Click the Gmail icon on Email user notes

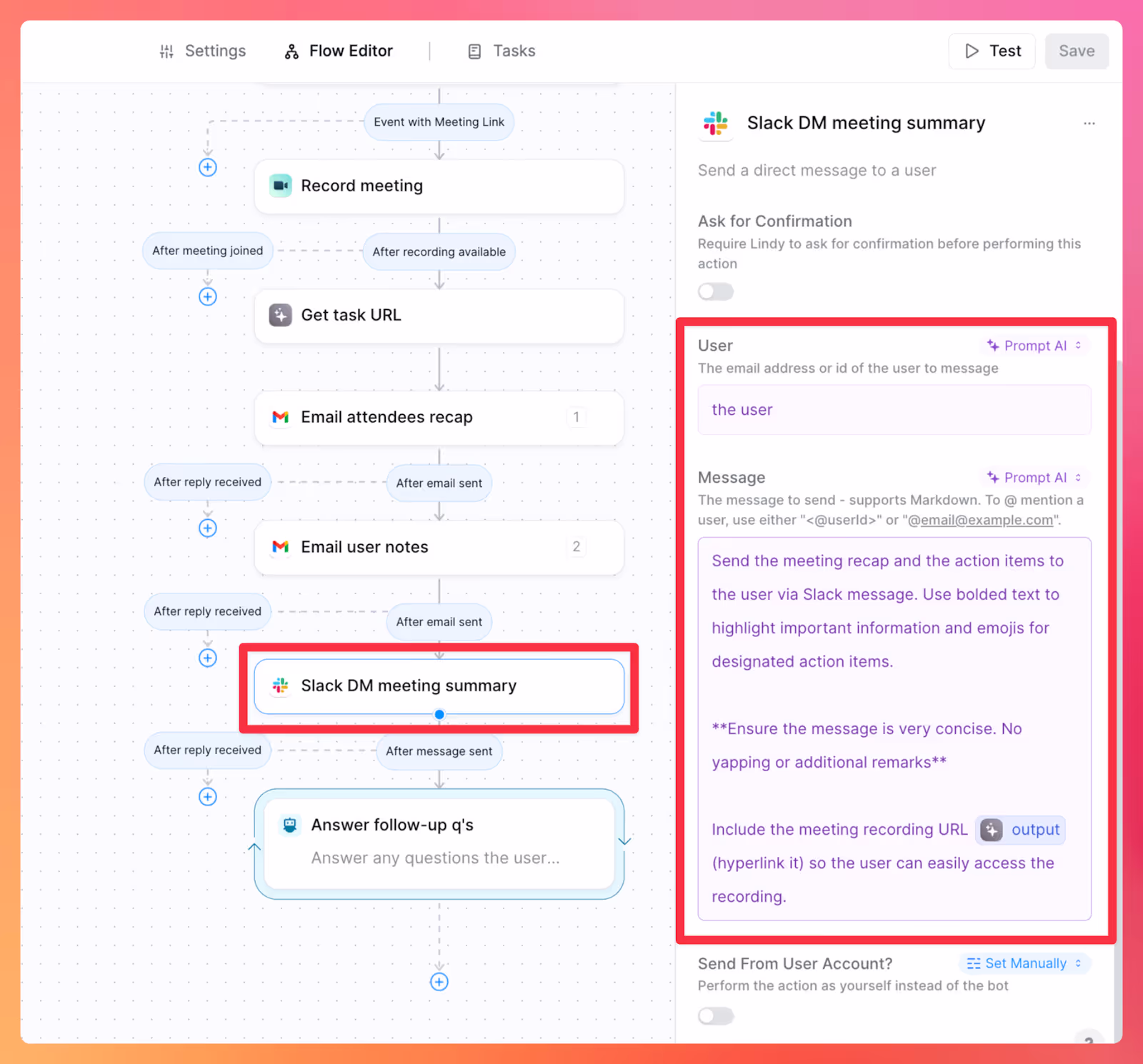click(x=281, y=547)
